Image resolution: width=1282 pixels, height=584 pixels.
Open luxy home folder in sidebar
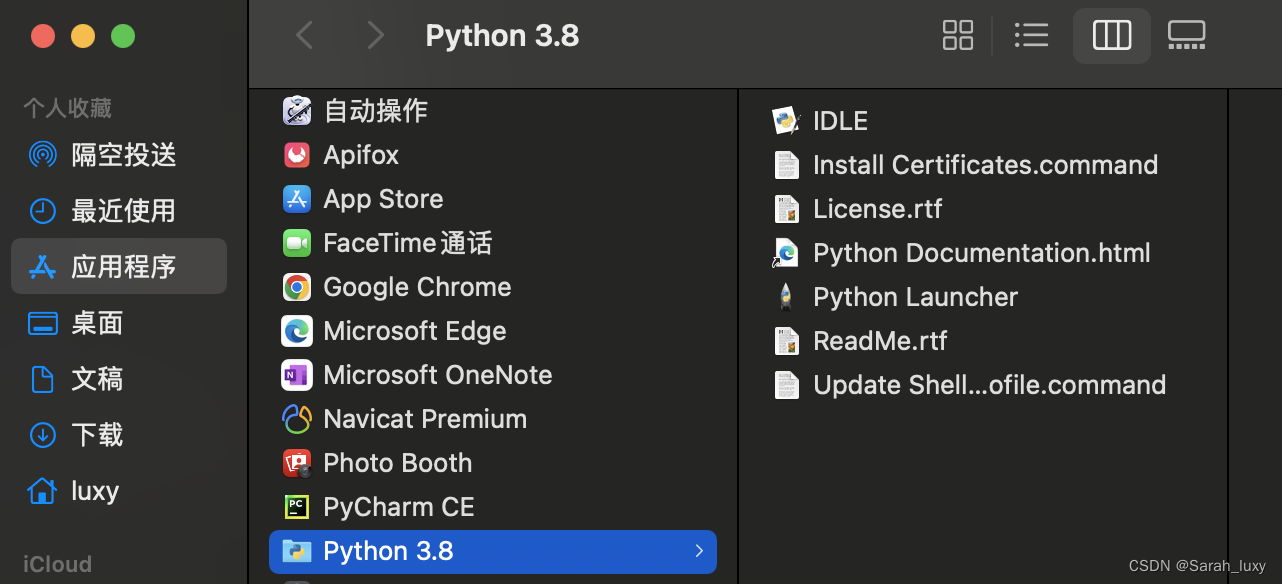pyautogui.click(x=119, y=491)
